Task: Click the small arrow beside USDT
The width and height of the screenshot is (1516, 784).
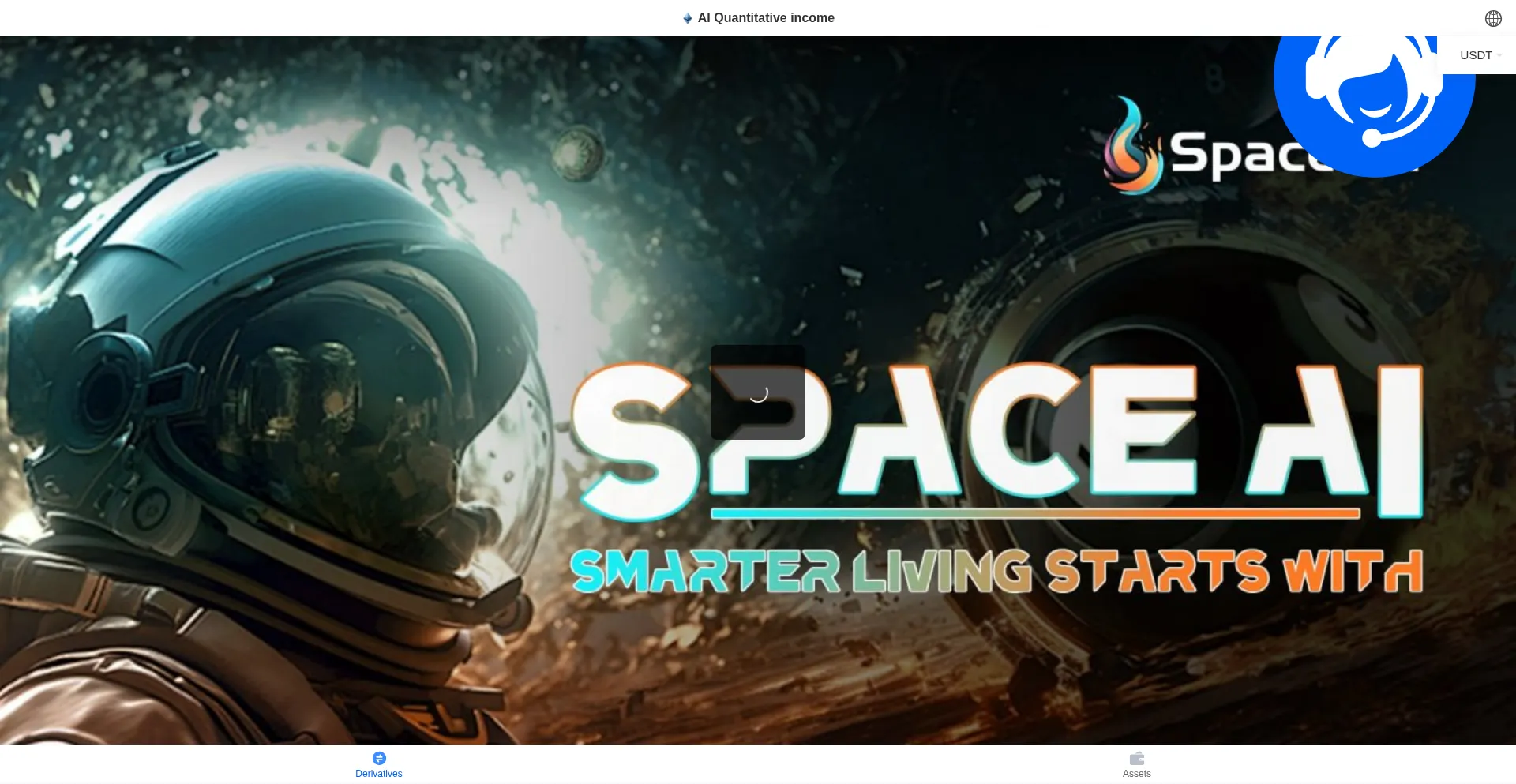Action: tap(1499, 55)
